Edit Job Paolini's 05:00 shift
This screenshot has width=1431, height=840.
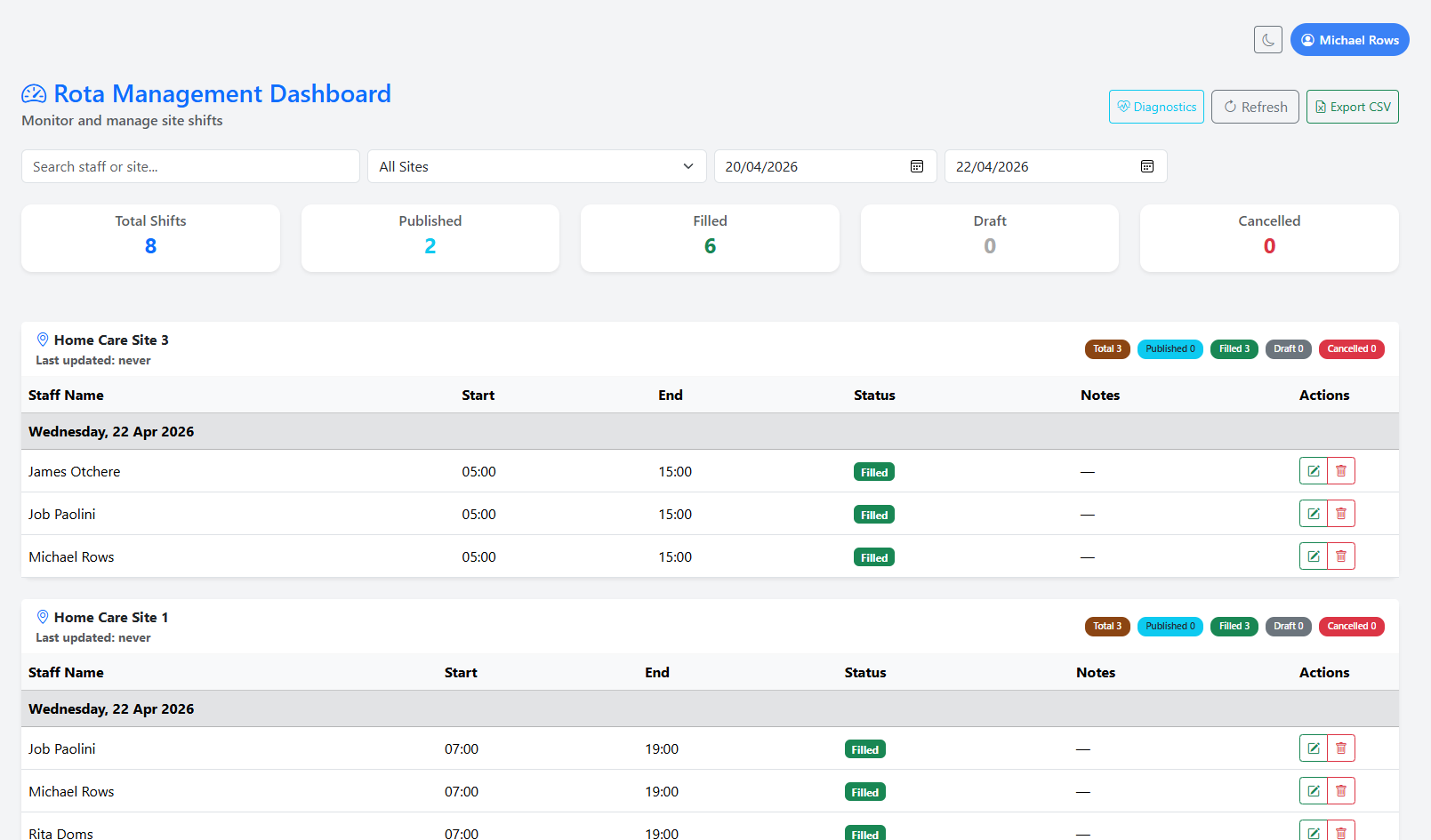coord(1314,514)
